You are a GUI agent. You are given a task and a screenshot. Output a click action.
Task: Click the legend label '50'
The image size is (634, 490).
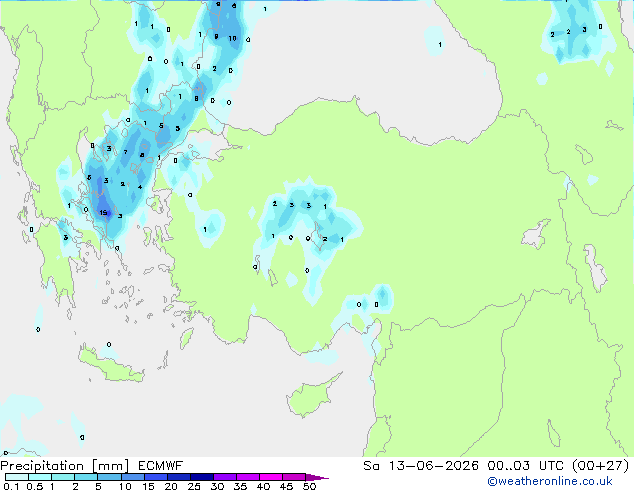tap(309, 486)
